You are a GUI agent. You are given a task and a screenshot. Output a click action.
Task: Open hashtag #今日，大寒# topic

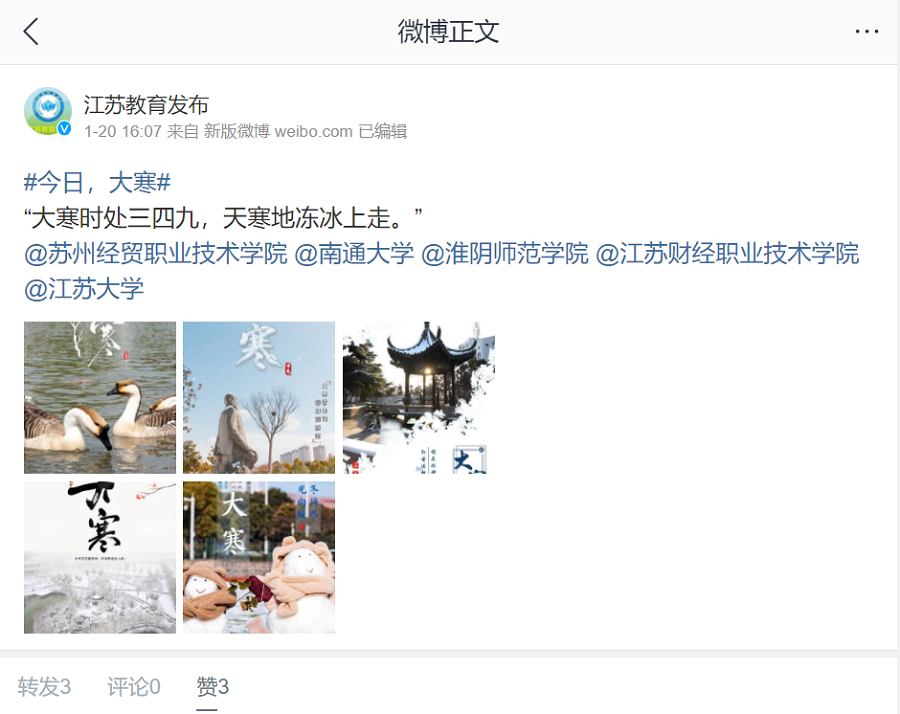coord(97,183)
